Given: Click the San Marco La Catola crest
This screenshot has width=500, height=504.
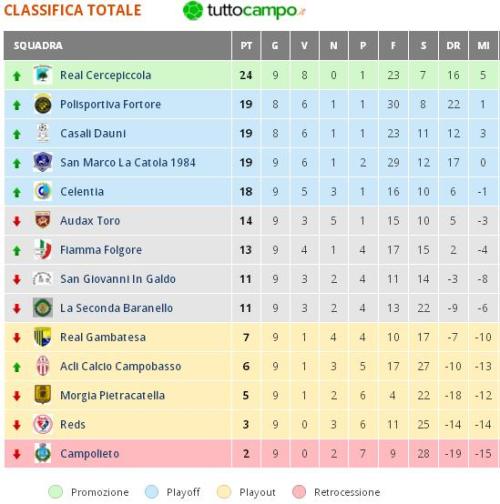Looking at the screenshot, I should click(x=43, y=162).
